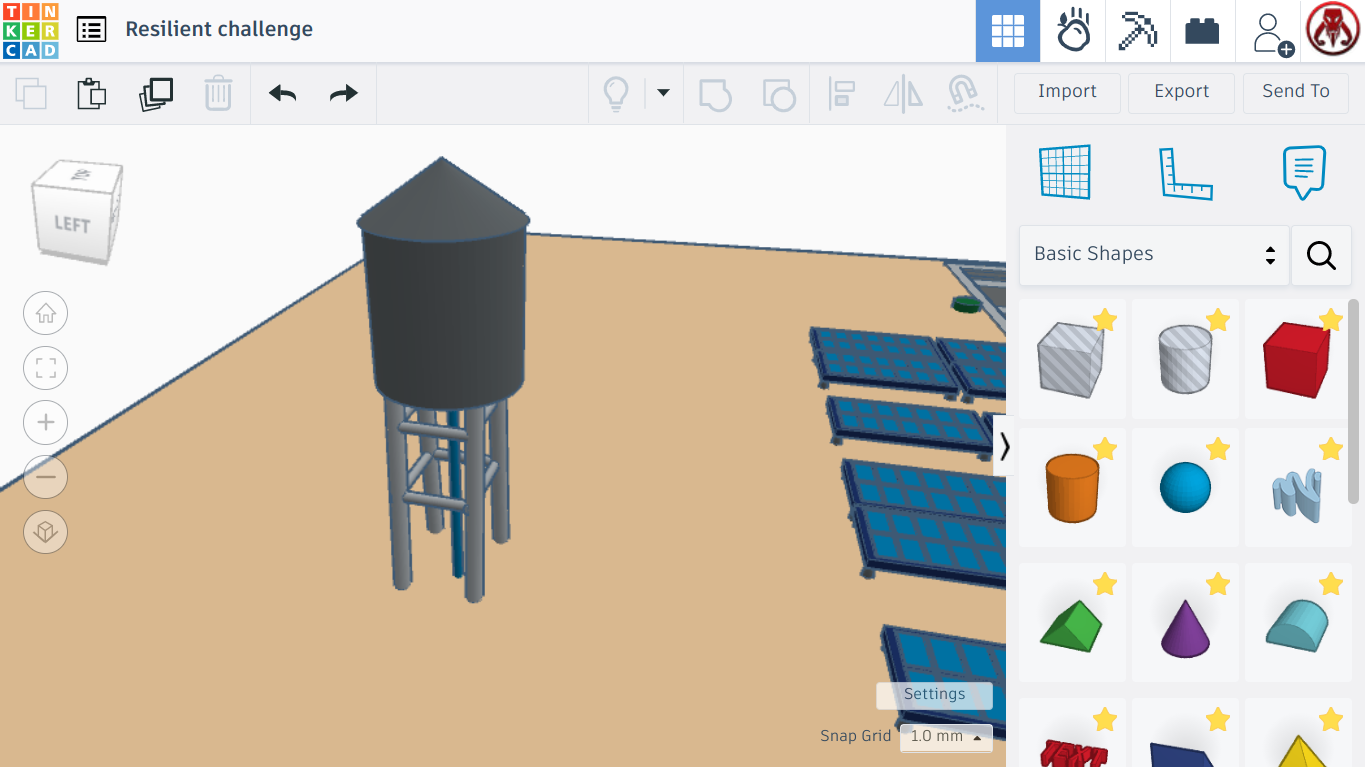Open the designs list icon
This screenshot has width=1365, height=767.
[91, 30]
